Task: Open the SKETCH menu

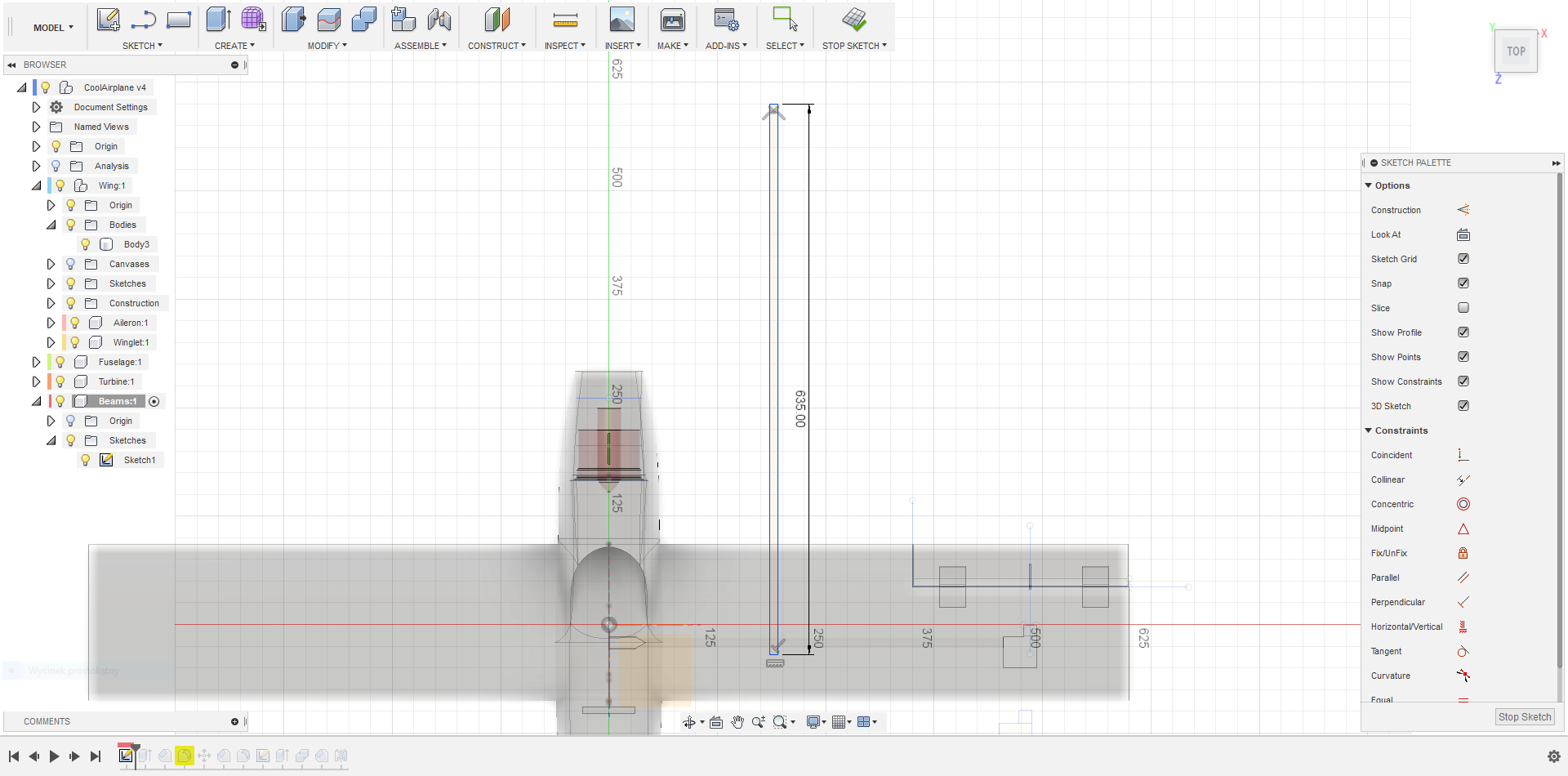Action: pyautogui.click(x=142, y=46)
